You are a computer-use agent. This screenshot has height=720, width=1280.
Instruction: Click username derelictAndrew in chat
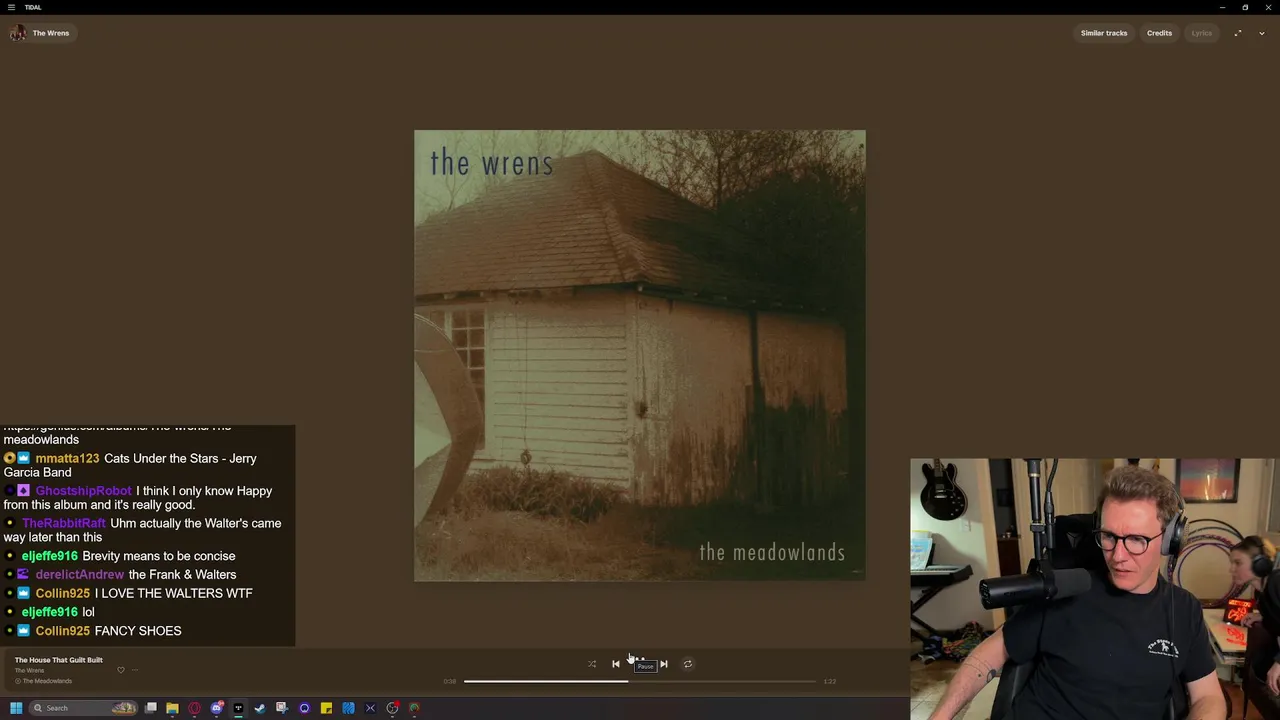point(79,574)
